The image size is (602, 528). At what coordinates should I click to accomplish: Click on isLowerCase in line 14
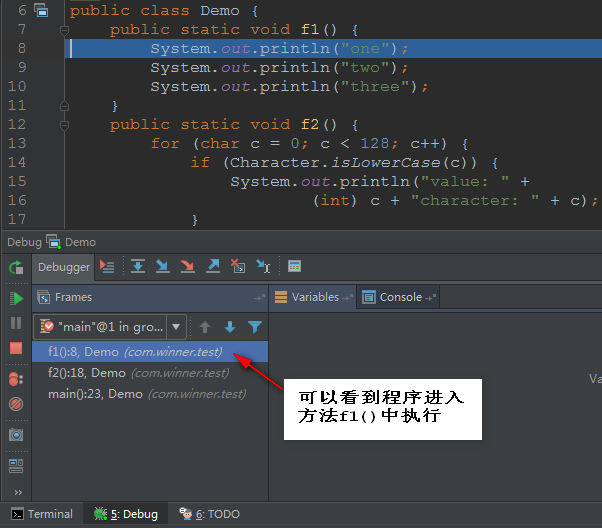[x=385, y=162]
